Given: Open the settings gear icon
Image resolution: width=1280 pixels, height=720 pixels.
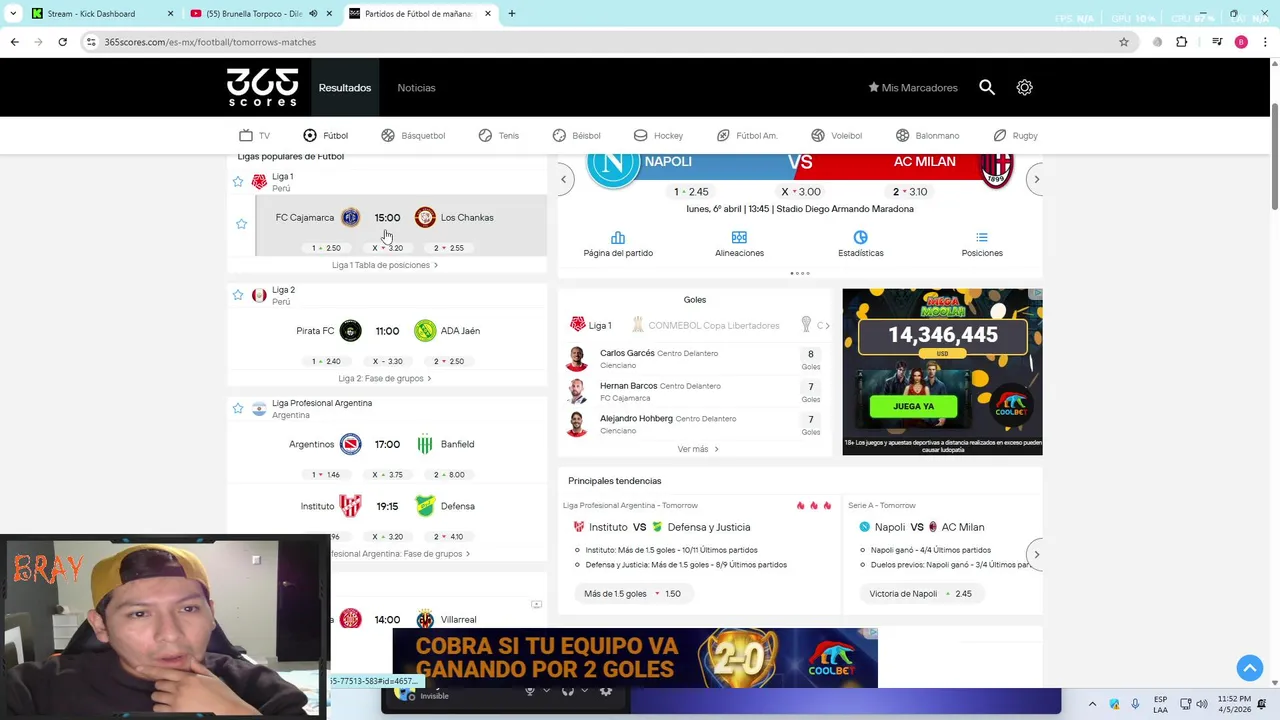Looking at the screenshot, I should tap(1024, 87).
